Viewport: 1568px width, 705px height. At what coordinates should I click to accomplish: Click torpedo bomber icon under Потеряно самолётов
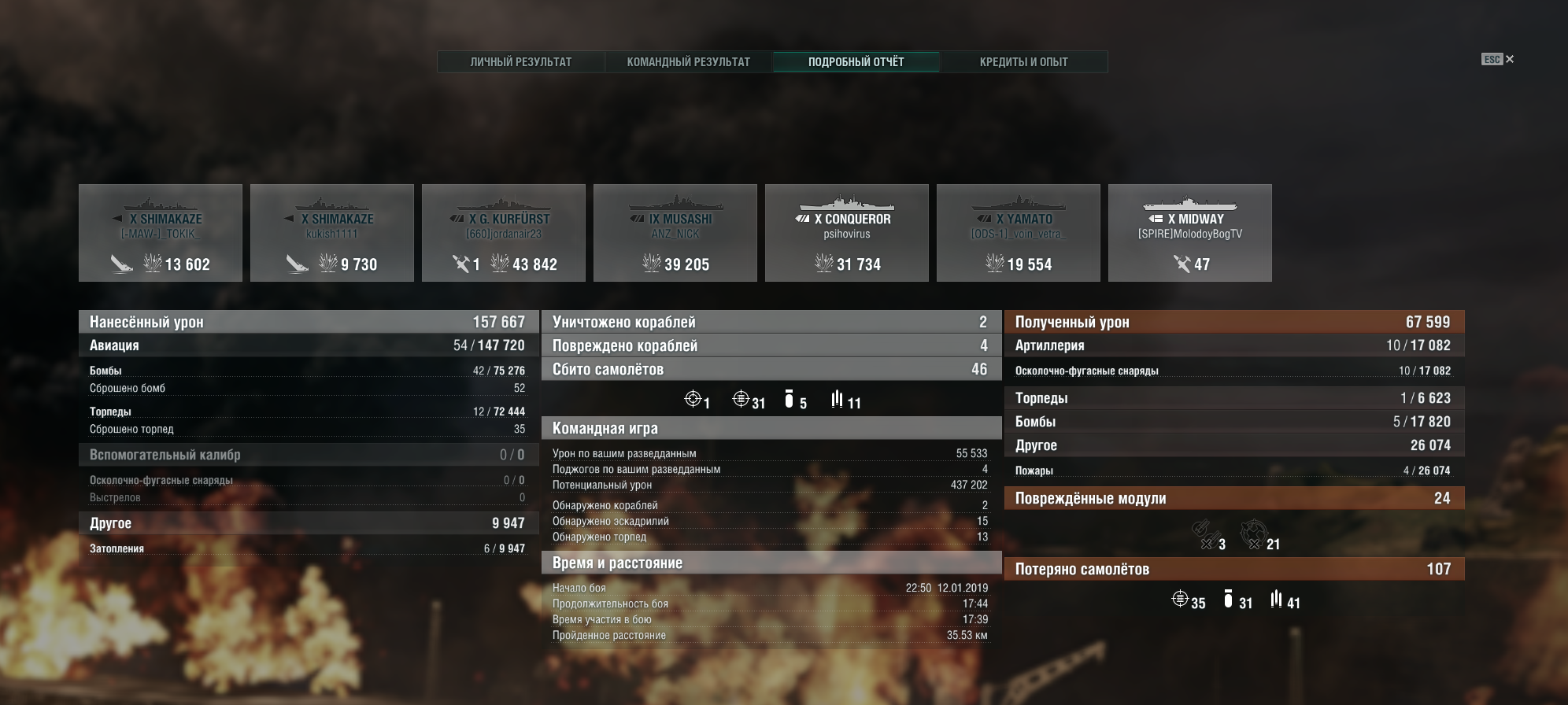click(1276, 600)
